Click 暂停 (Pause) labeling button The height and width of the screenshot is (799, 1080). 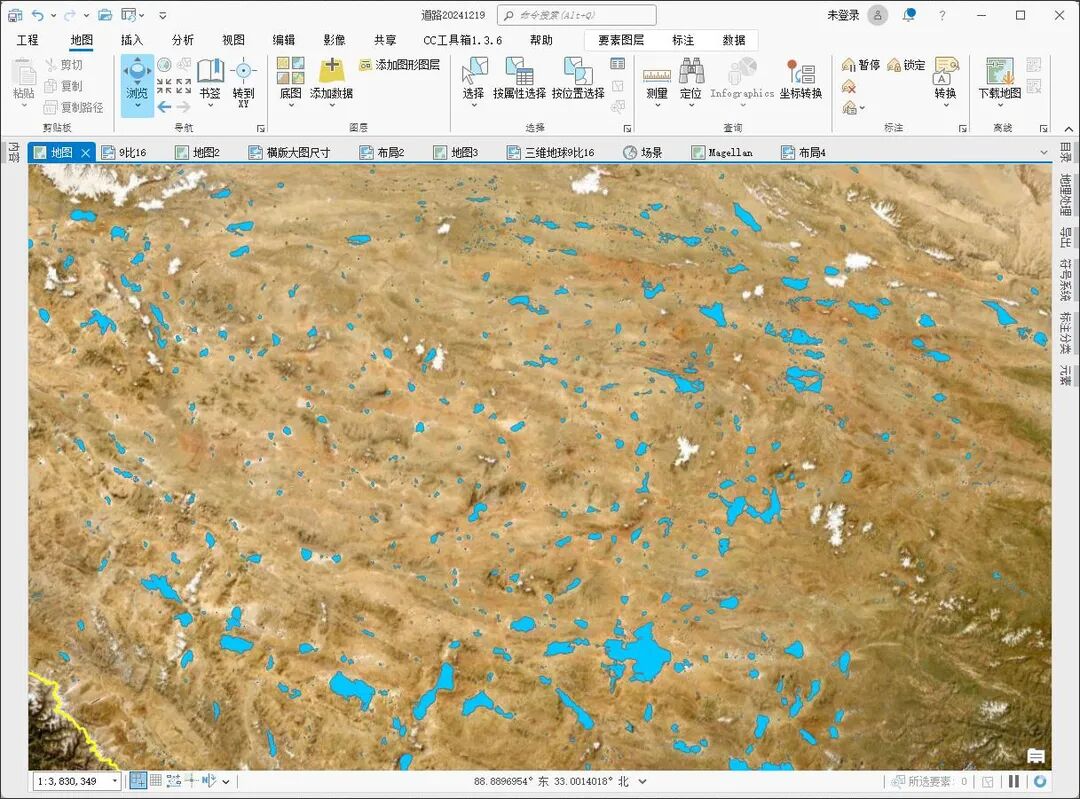point(861,65)
